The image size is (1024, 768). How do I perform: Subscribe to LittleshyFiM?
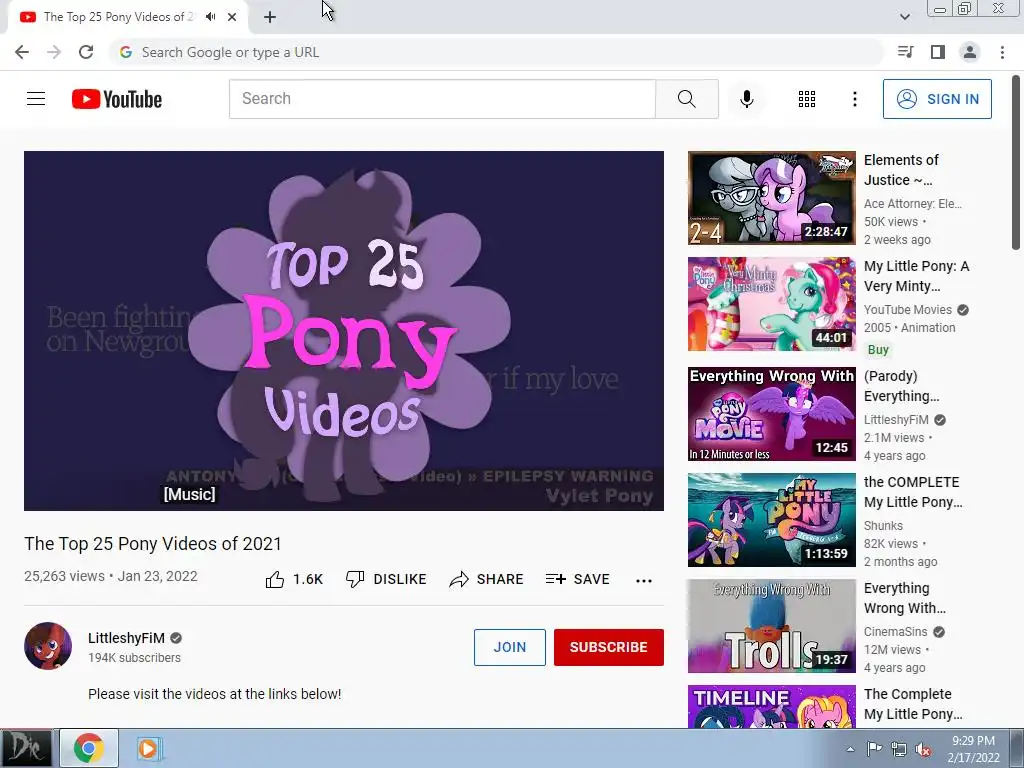click(x=609, y=647)
